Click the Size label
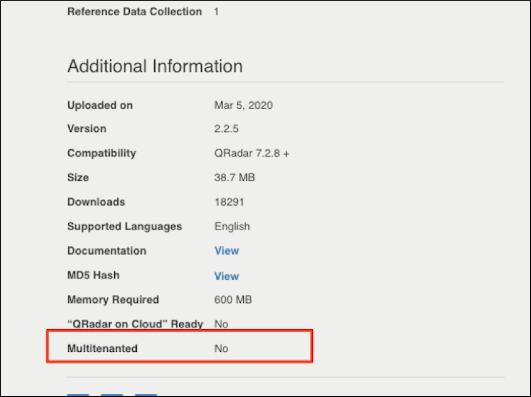 coord(78,177)
